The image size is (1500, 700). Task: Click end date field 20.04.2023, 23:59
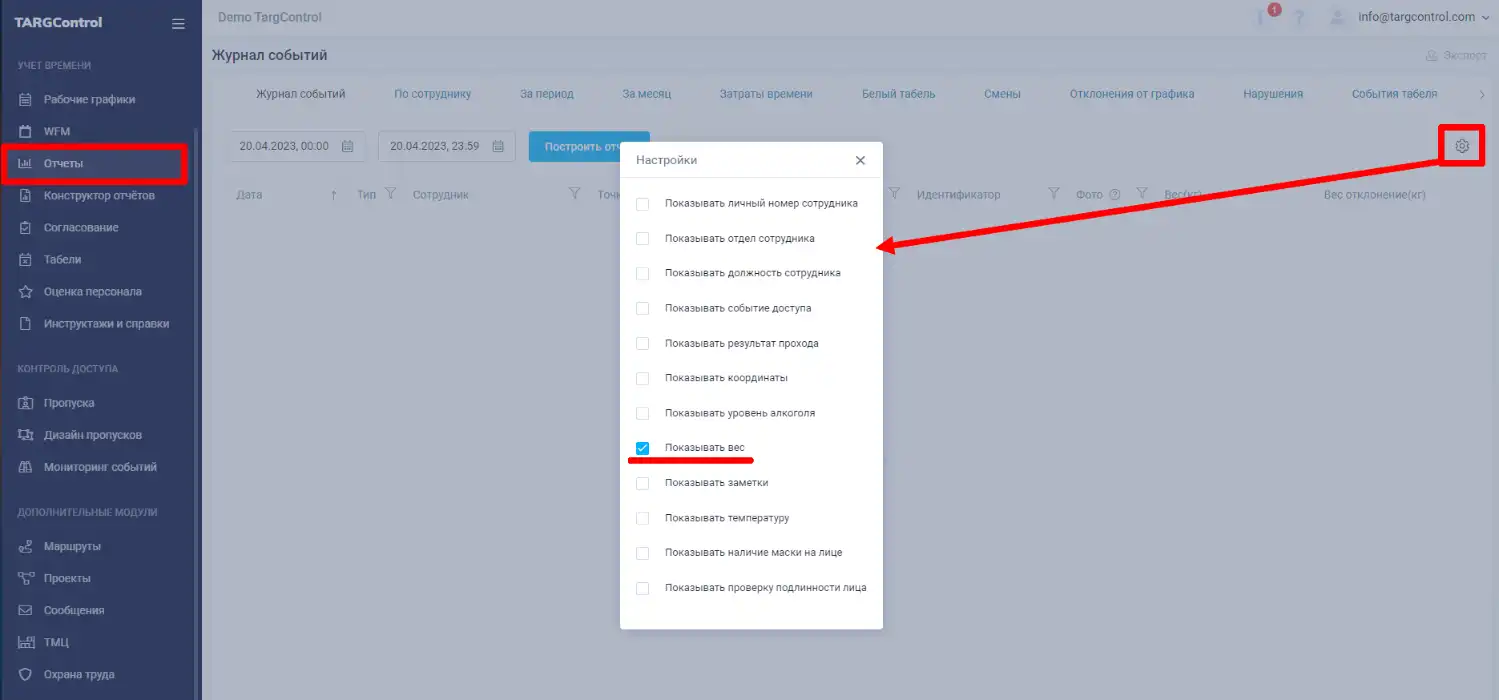447,146
